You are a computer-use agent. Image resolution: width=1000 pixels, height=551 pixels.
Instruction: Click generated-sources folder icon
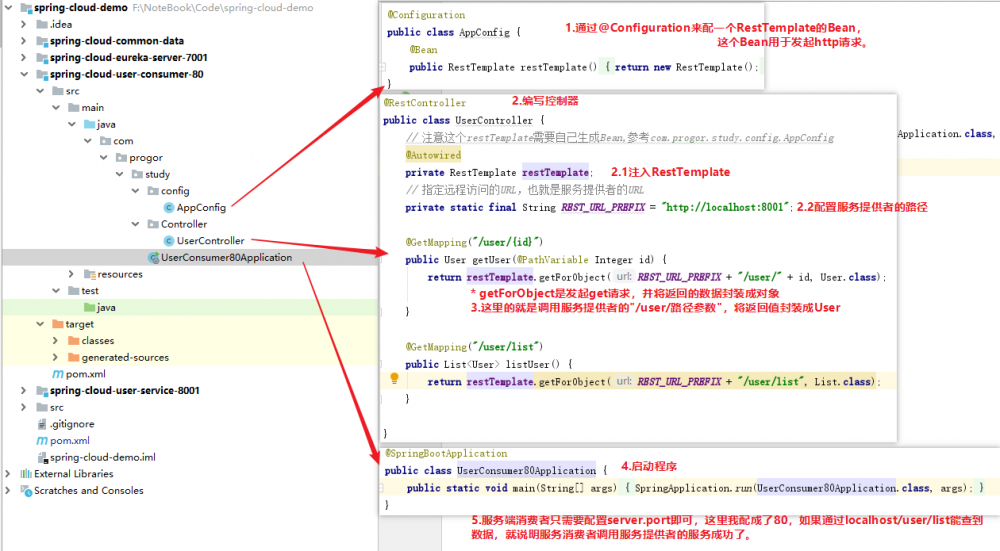pos(74,357)
